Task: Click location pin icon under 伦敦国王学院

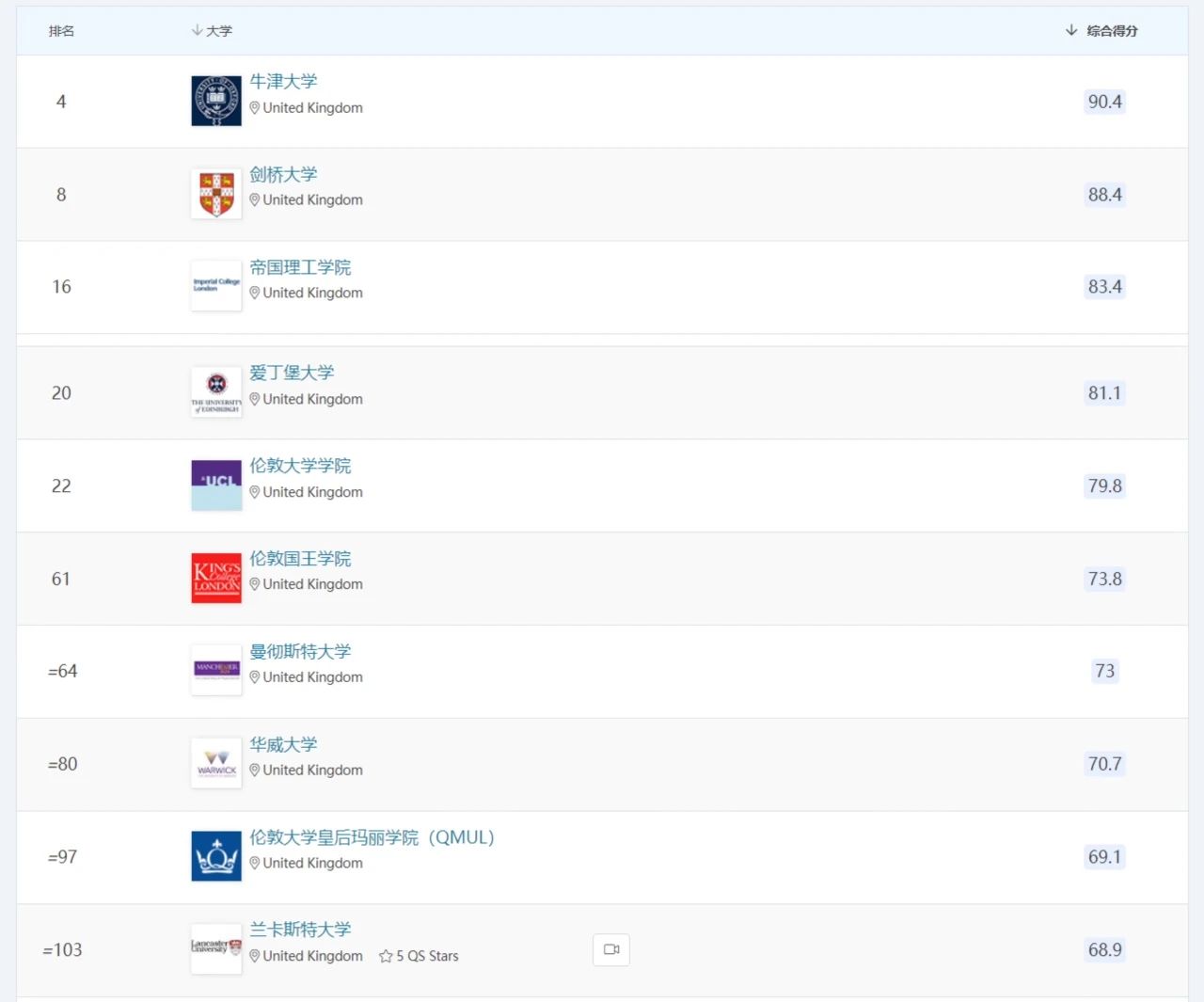Action: pyautogui.click(x=254, y=584)
